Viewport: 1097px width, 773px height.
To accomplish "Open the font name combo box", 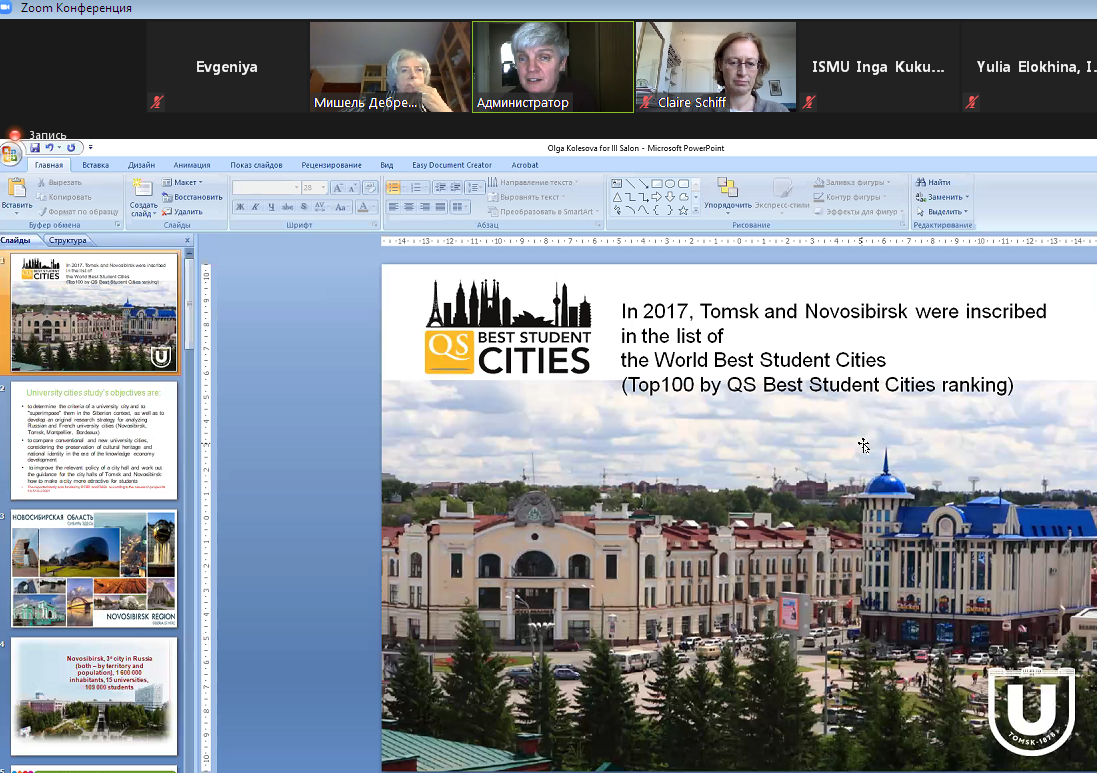I will click(x=266, y=187).
